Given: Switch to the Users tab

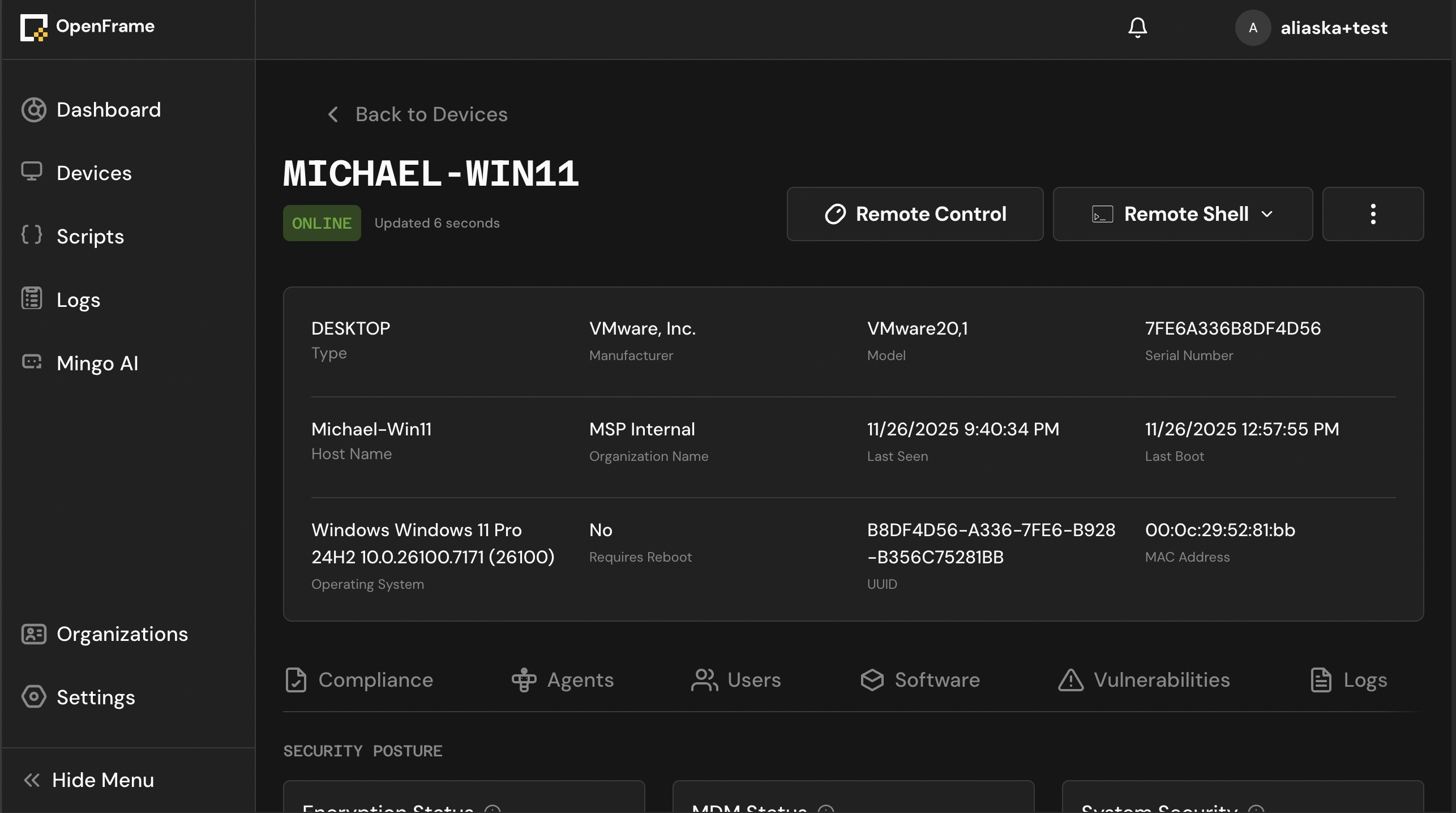Looking at the screenshot, I should 736,680.
